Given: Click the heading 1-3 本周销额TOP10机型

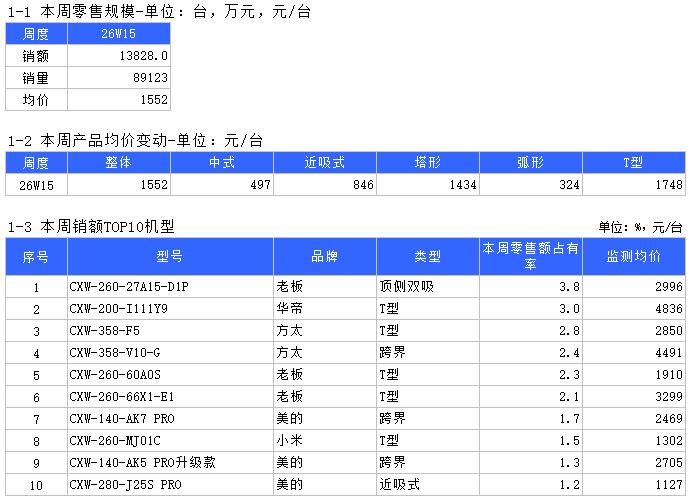Looking at the screenshot, I should (91, 227).
